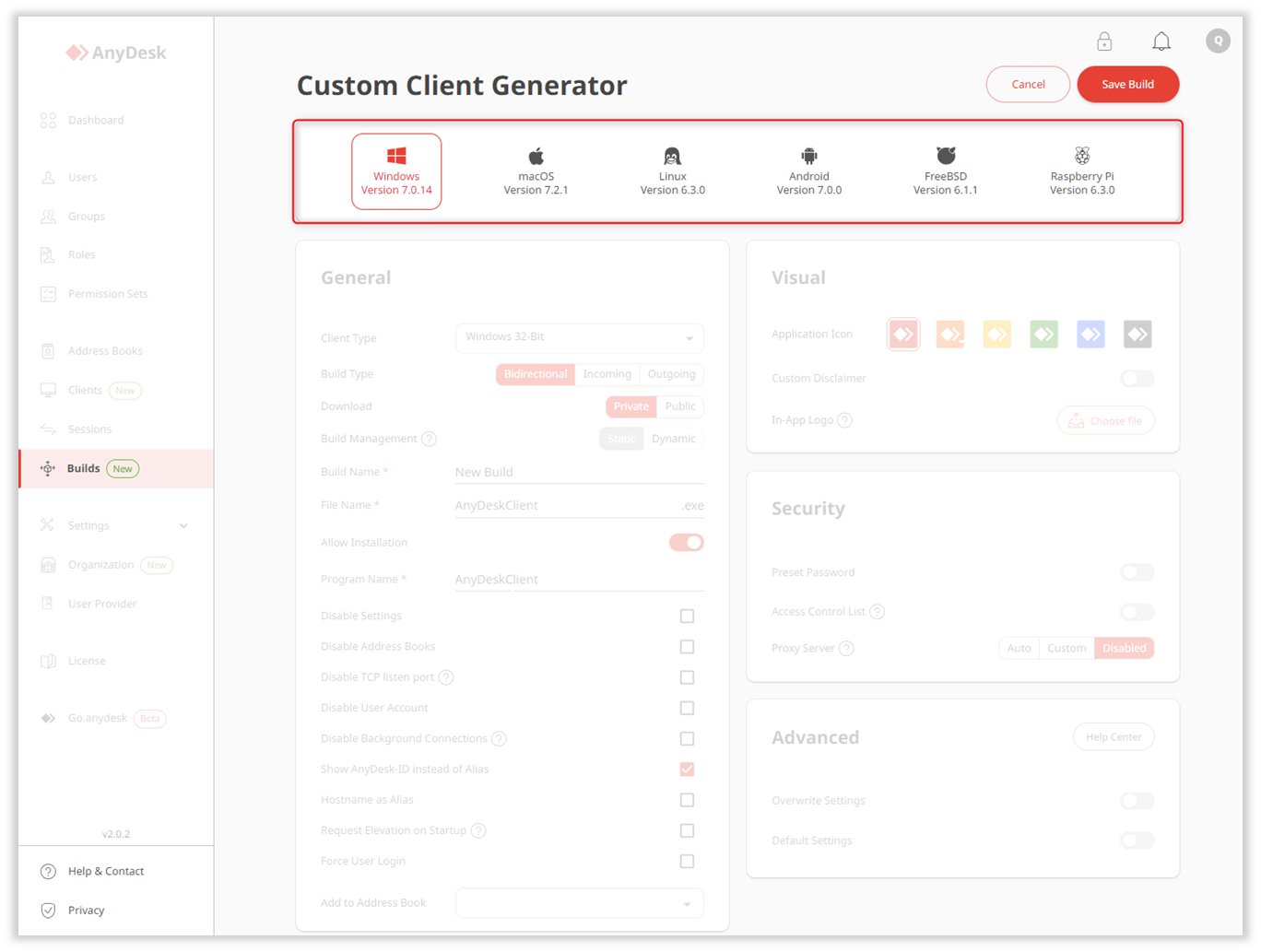Select the Windows platform icon
Screen dimensions: 1261x952
[396, 155]
